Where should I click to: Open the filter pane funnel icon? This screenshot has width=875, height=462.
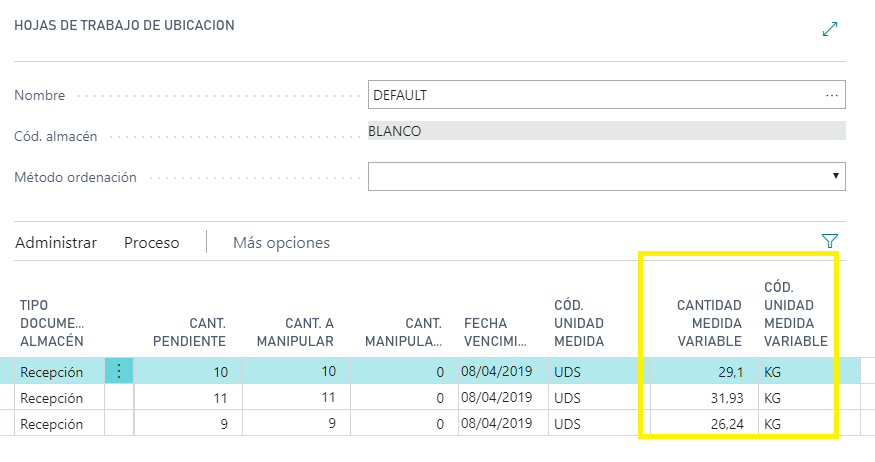[x=830, y=241]
